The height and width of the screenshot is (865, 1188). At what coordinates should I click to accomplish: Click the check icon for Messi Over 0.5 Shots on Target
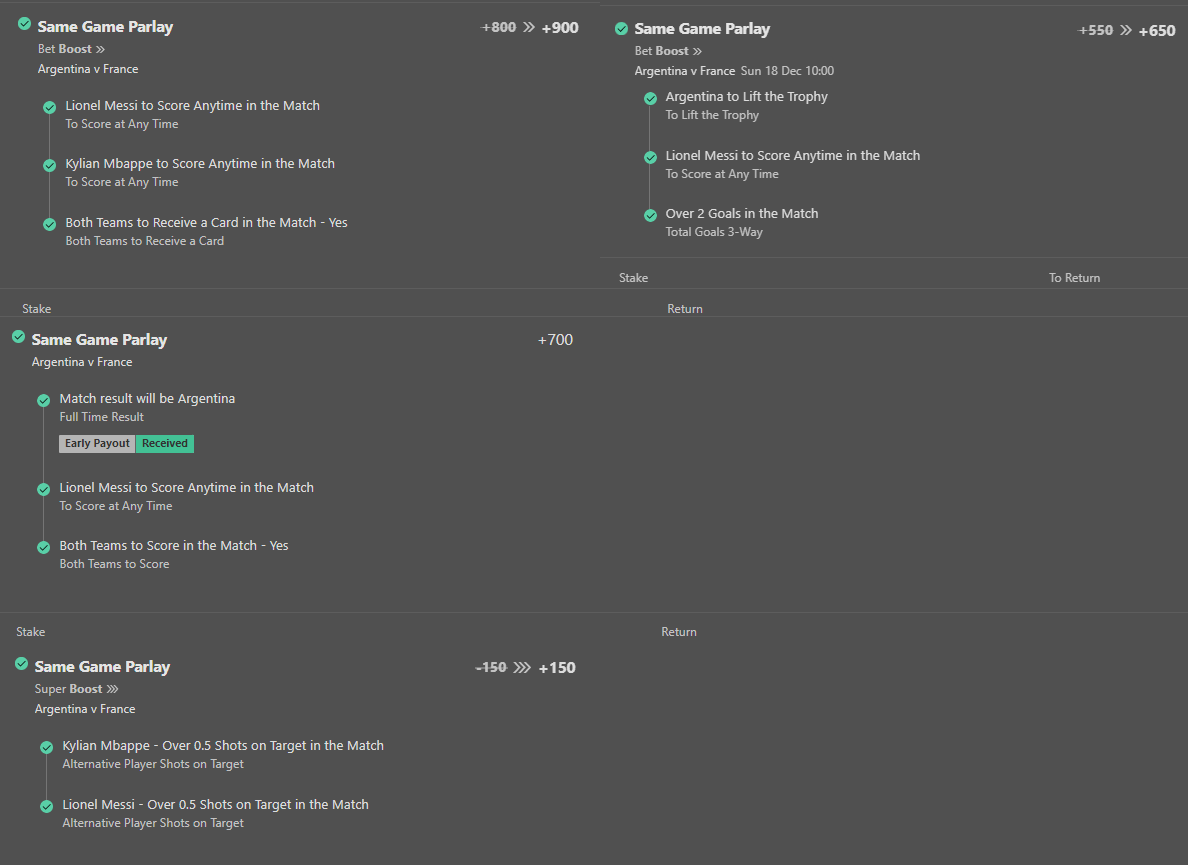point(46,806)
